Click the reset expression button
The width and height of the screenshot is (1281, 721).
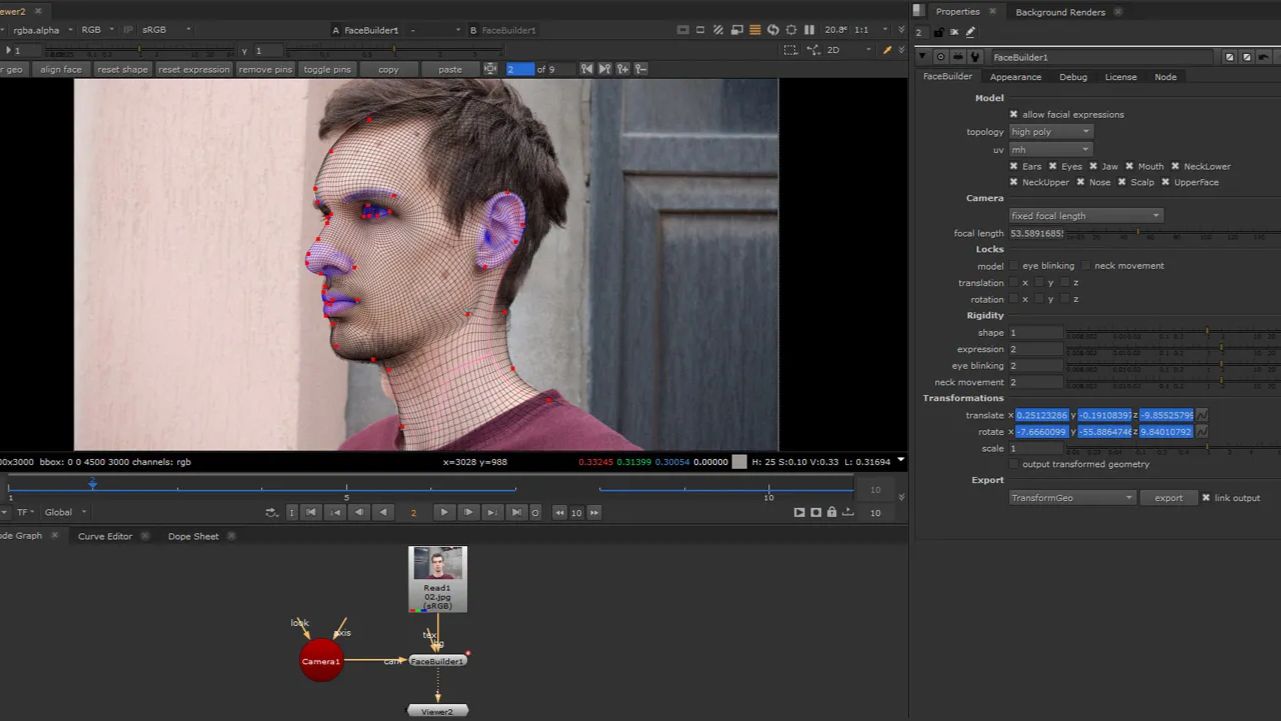pyautogui.click(x=193, y=69)
